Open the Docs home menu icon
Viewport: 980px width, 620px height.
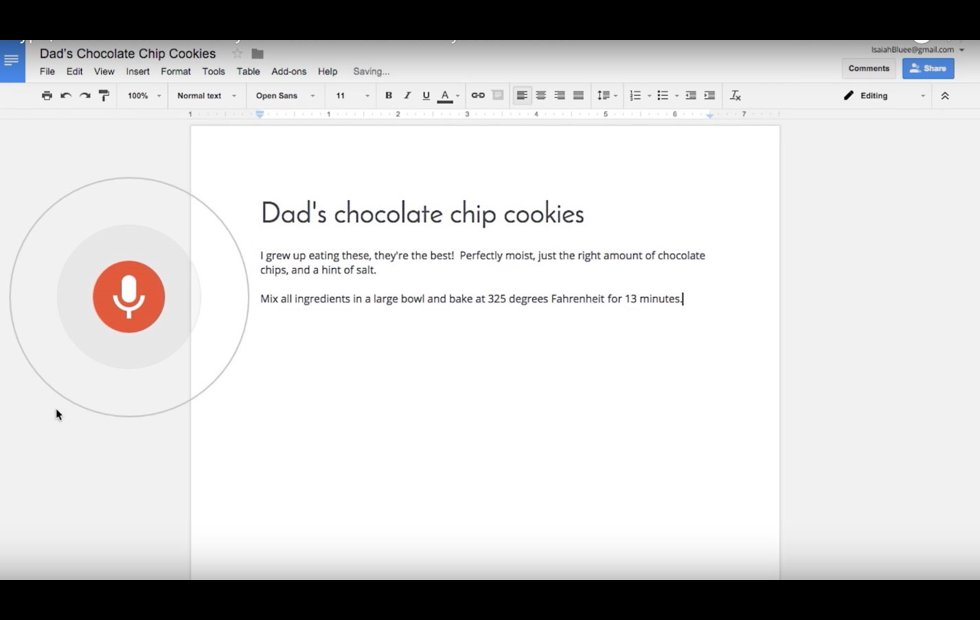point(12,61)
